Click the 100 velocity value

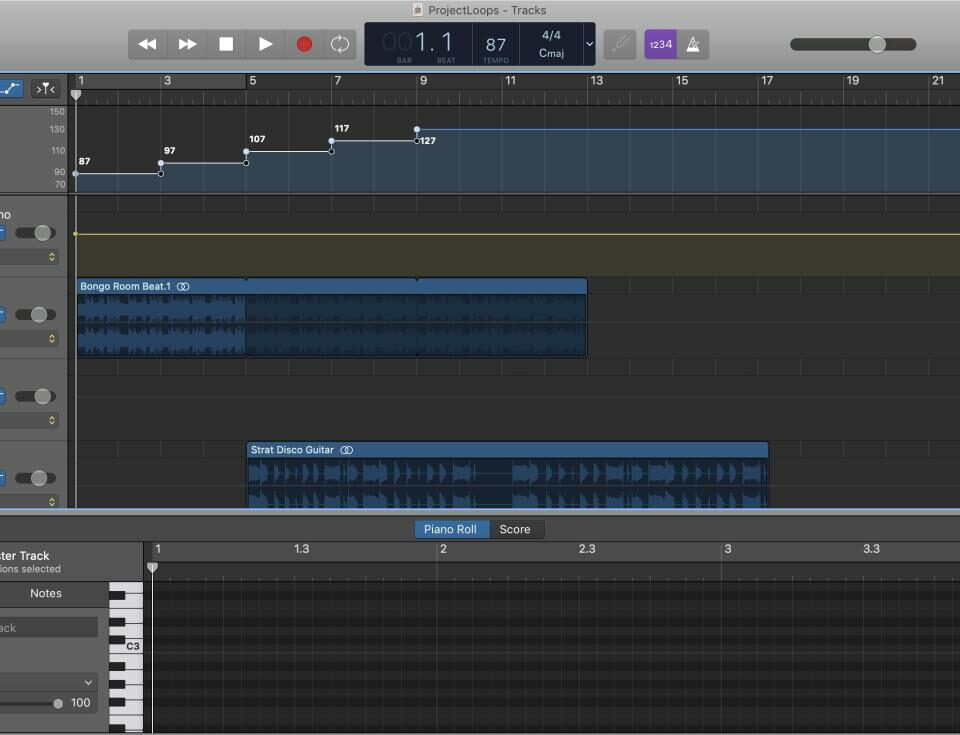[80, 703]
